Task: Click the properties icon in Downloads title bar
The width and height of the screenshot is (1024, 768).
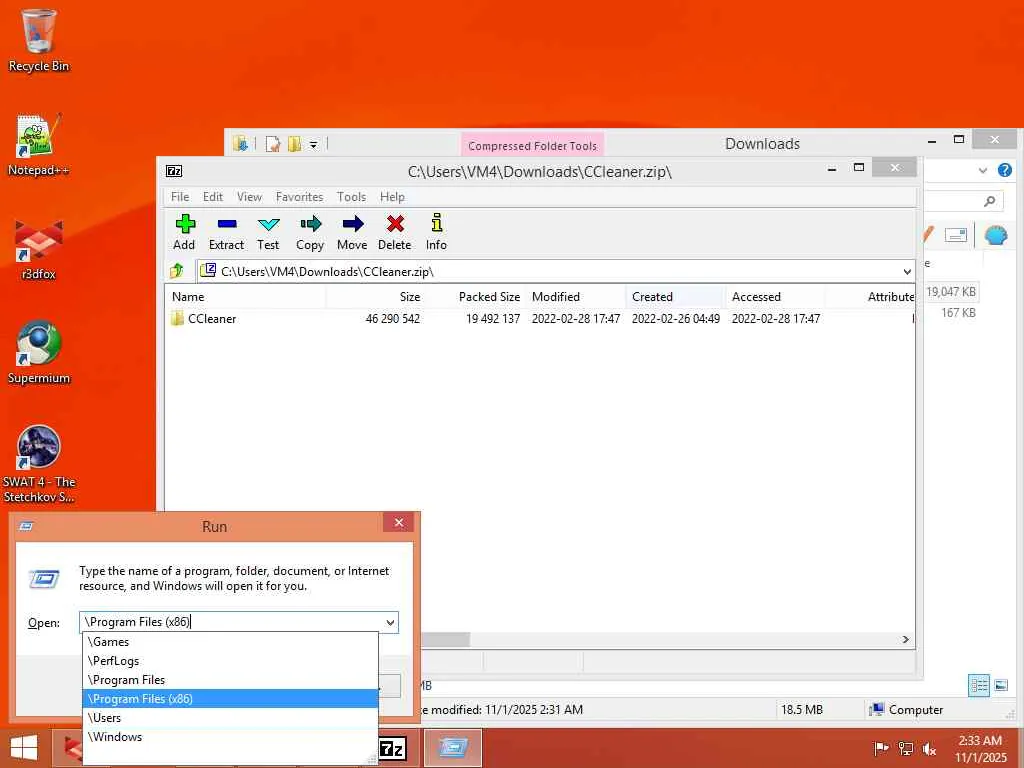Action: [273, 144]
